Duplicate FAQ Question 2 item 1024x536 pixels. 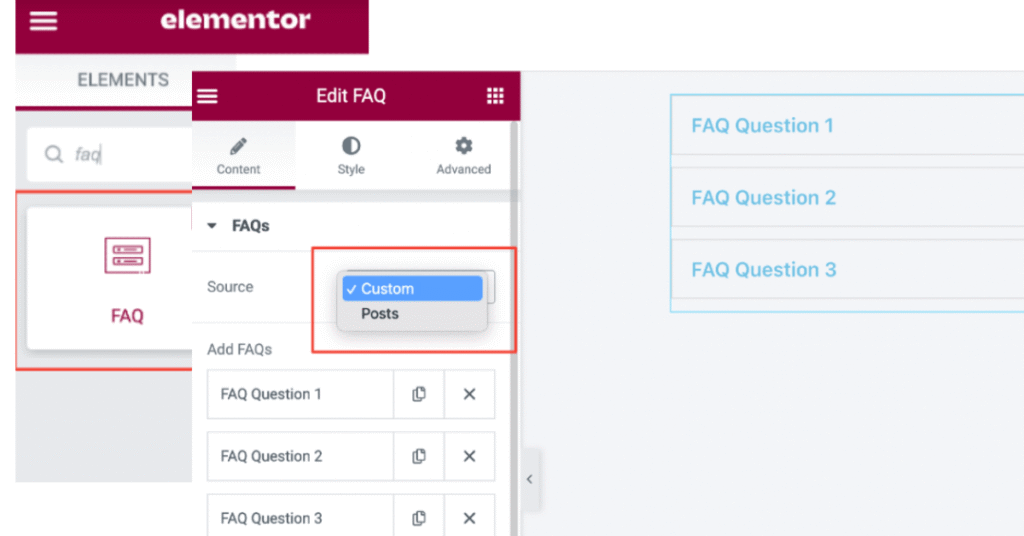point(419,456)
